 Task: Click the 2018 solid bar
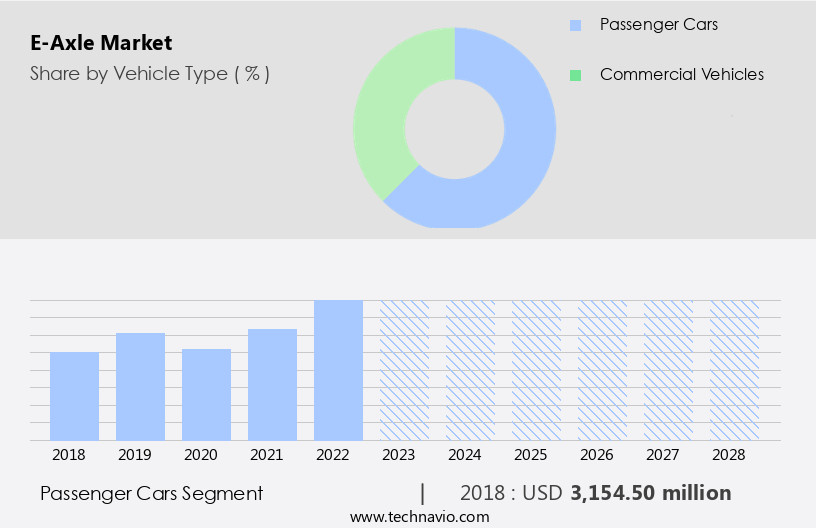coord(74,396)
